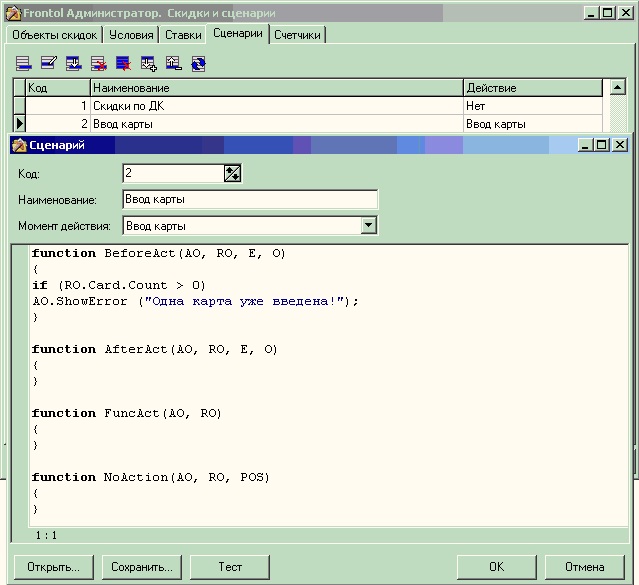Open the Объекты скидок tab

[54, 35]
